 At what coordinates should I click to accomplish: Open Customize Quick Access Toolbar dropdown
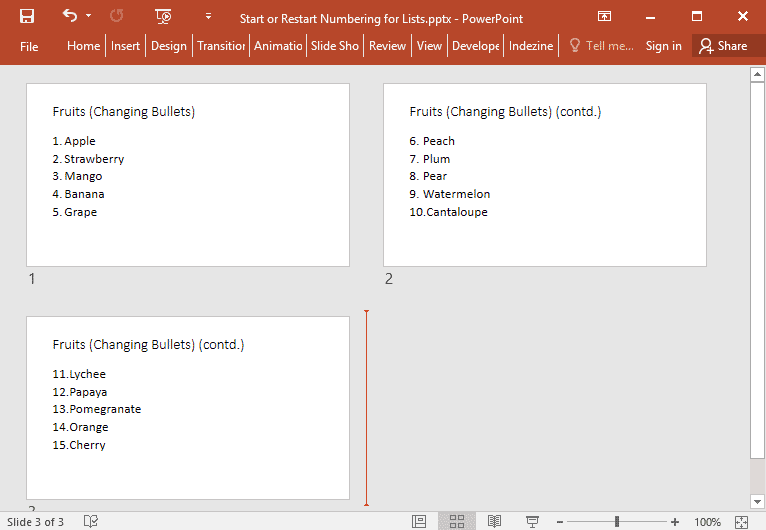click(208, 16)
